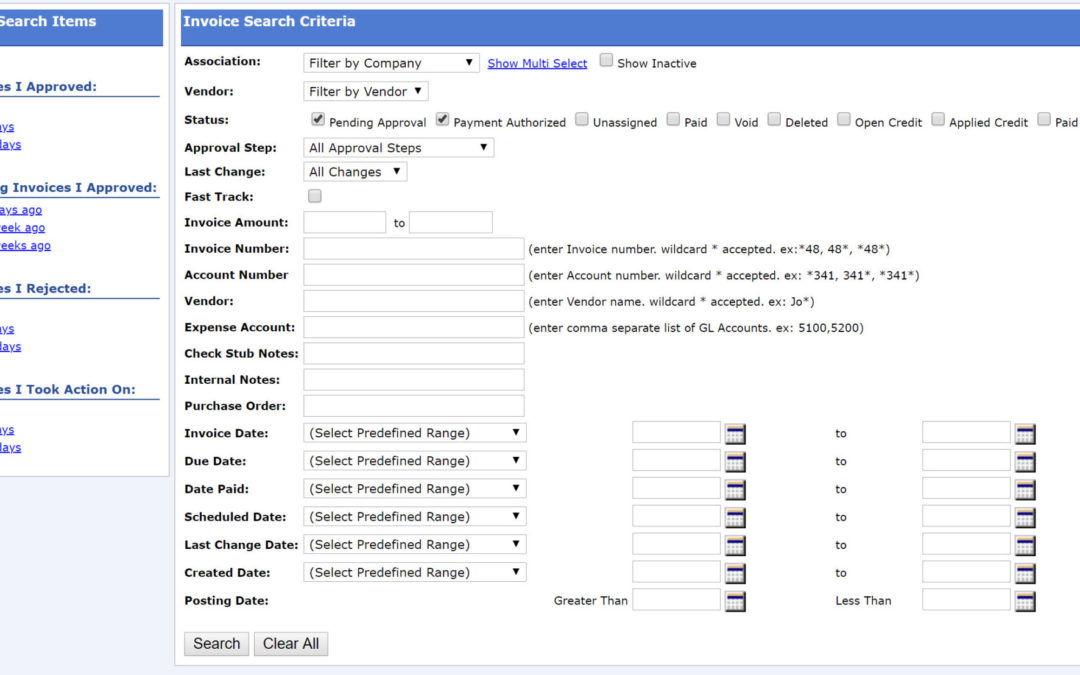
Task: Check the Show Inactive checkbox
Action: coord(606,60)
